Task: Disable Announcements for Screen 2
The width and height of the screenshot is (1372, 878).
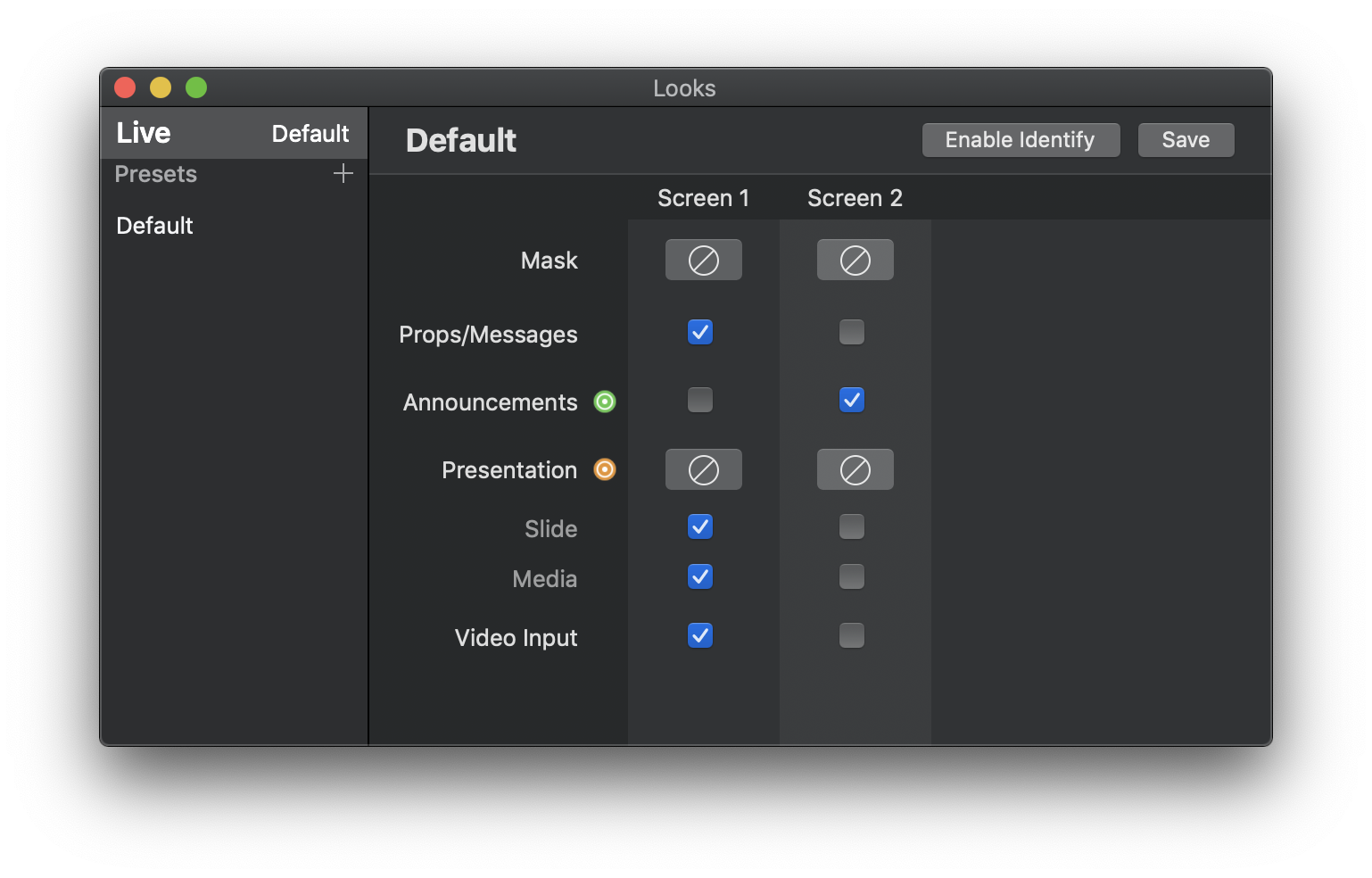Action: pos(852,400)
